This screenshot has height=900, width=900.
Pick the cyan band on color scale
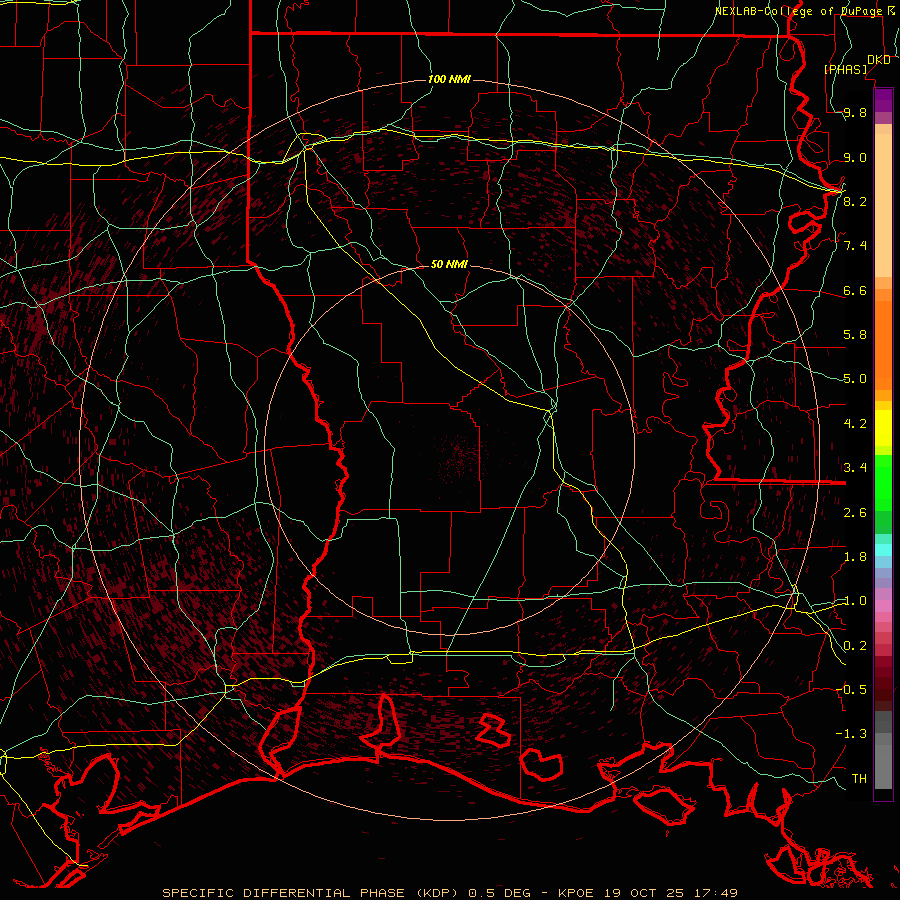coord(883,550)
